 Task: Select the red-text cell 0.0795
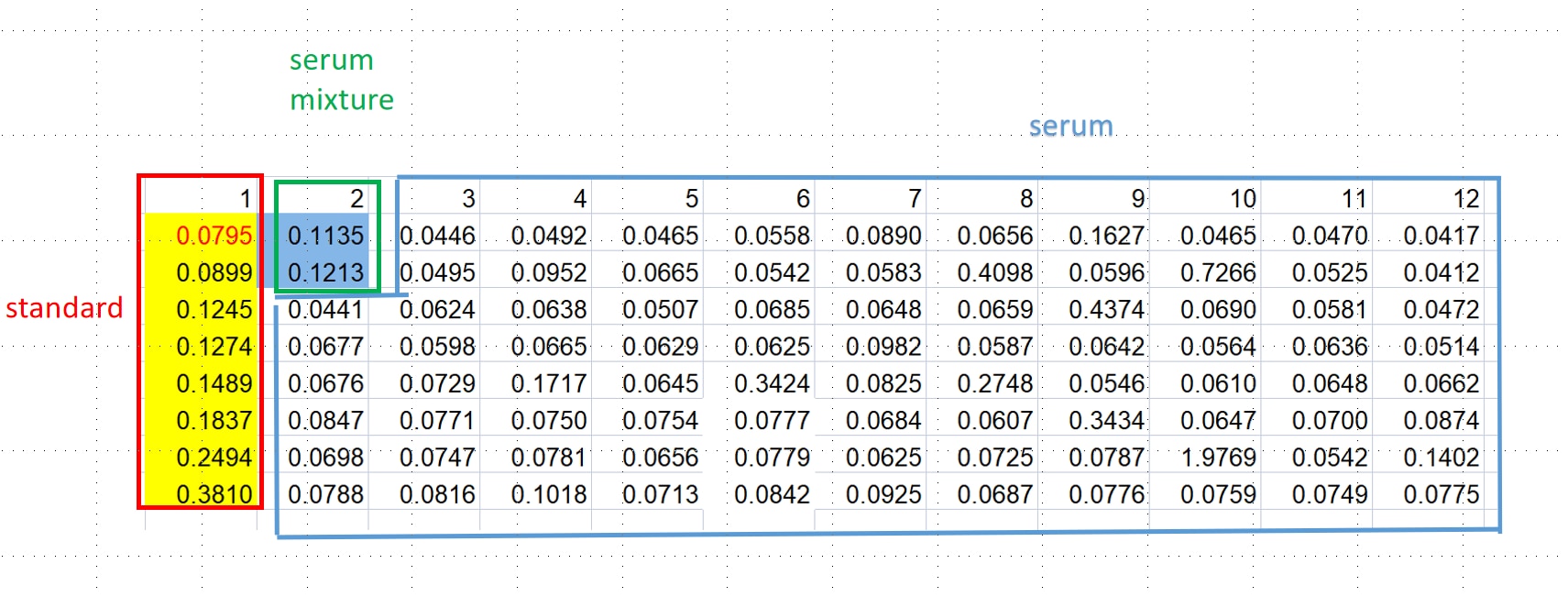click(213, 236)
